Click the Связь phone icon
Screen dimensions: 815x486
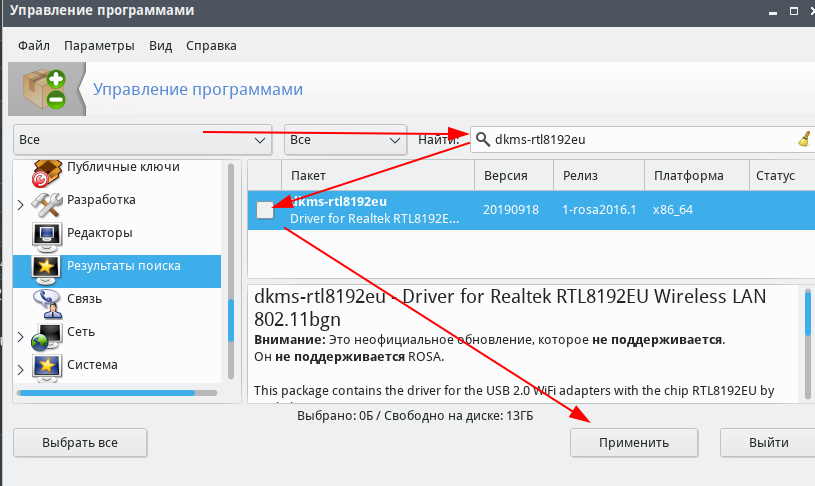(x=47, y=304)
